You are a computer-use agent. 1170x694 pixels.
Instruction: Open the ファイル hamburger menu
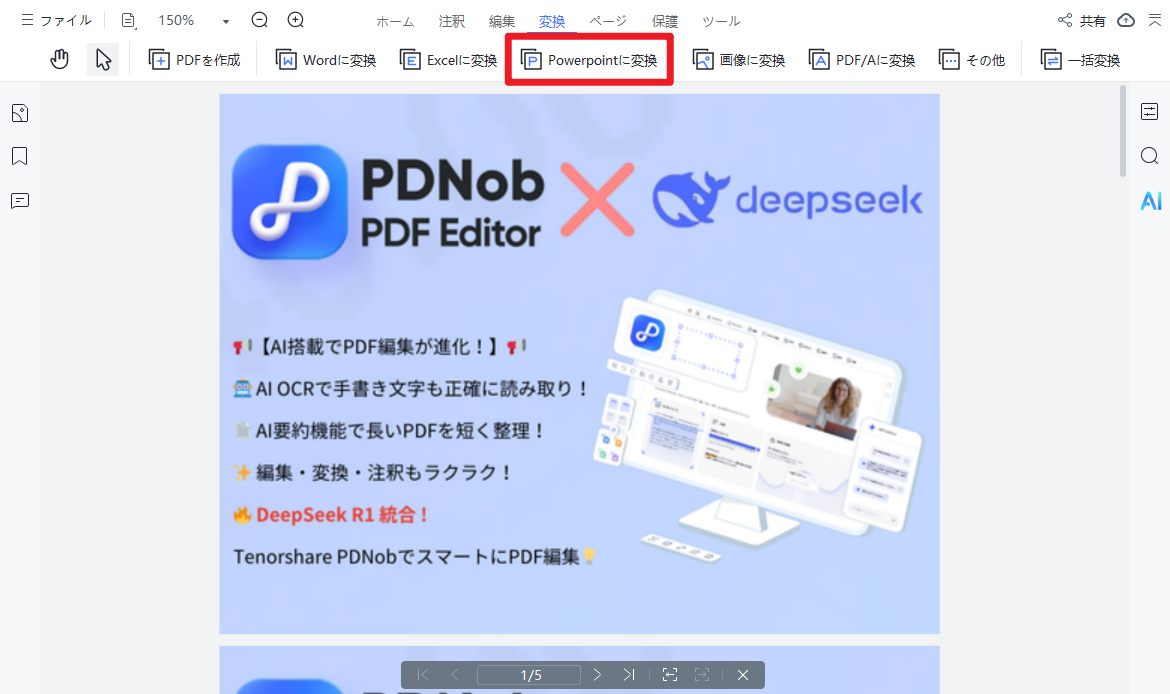point(56,20)
